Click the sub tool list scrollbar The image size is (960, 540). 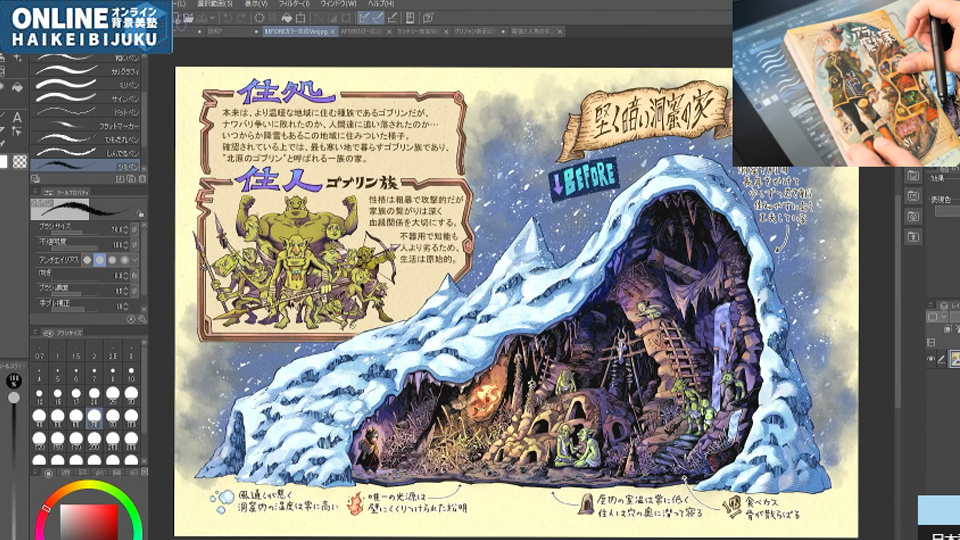(144, 119)
